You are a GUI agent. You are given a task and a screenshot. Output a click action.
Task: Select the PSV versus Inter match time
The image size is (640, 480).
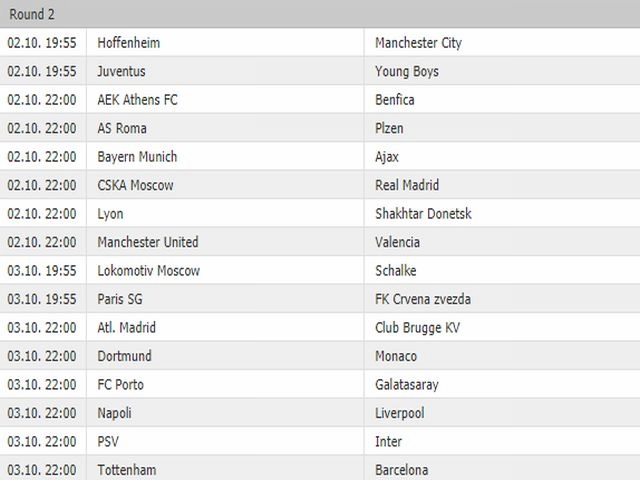pos(42,442)
